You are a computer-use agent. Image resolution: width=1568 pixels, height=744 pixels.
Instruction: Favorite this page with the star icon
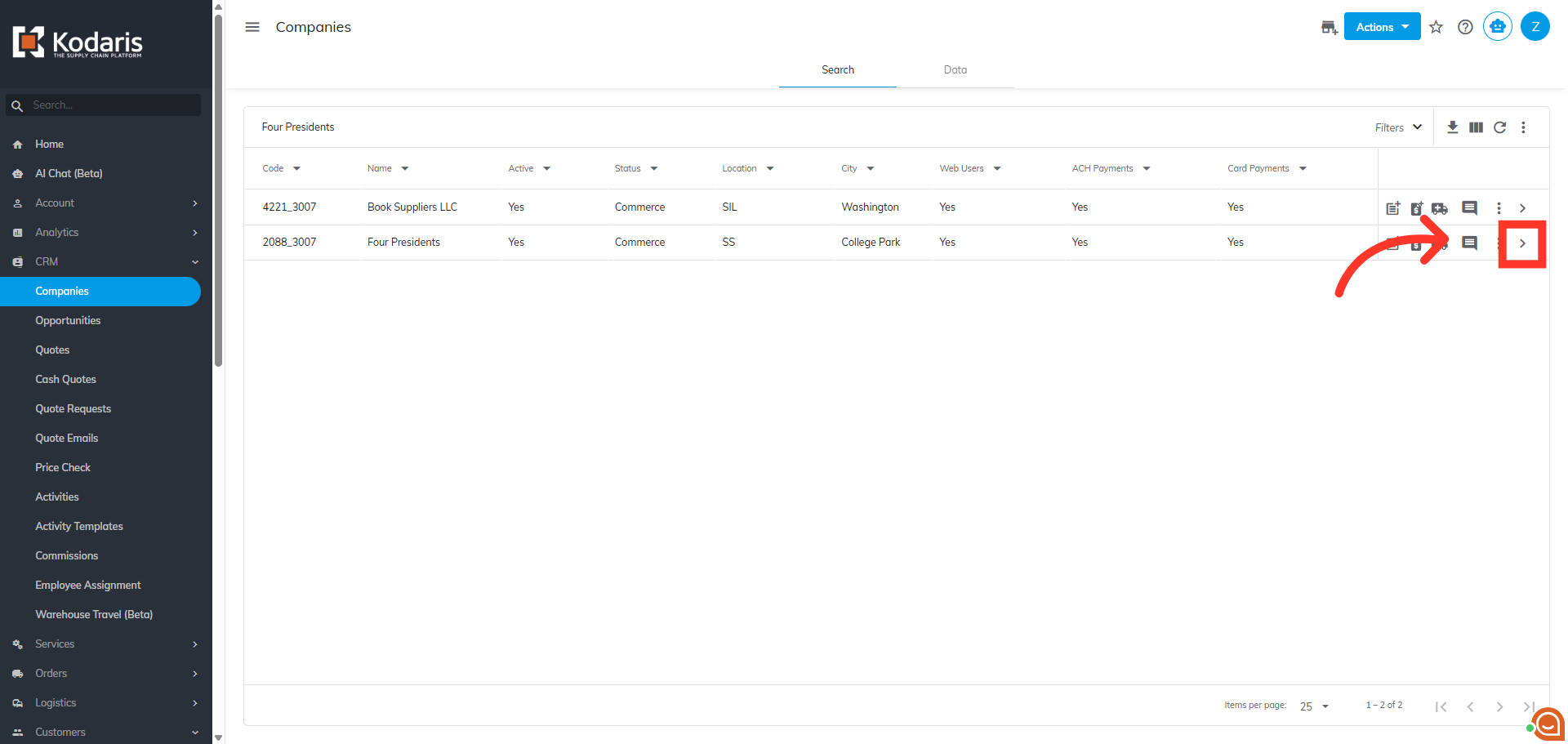[x=1436, y=27]
